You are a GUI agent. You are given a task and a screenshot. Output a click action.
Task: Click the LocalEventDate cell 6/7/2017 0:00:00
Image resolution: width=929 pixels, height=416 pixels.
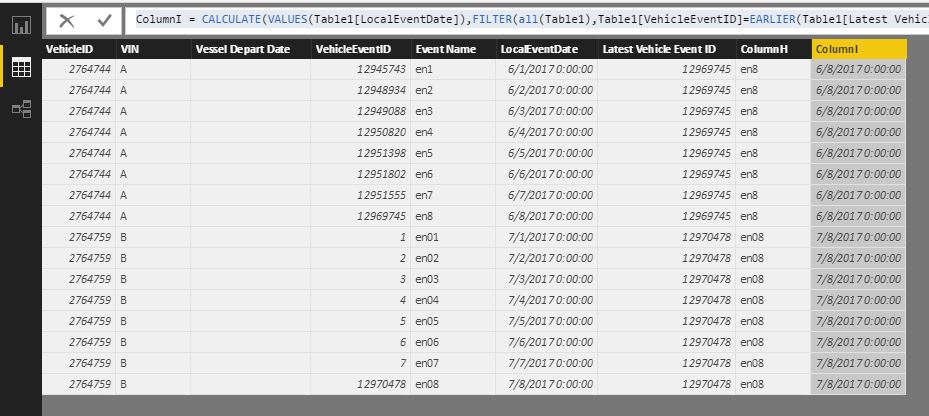tap(547, 195)
